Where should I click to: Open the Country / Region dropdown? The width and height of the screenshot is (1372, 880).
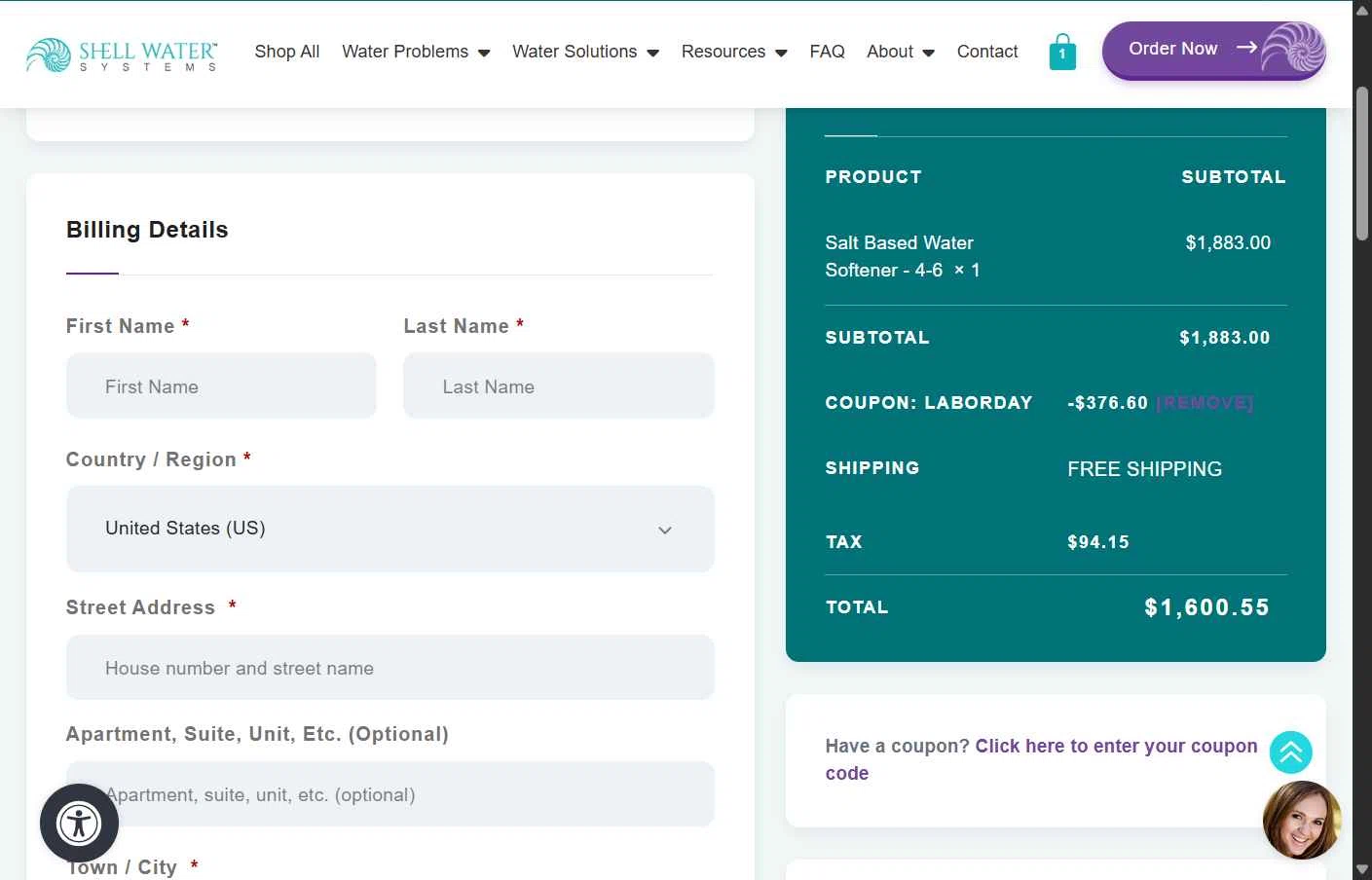pos(390,529)
